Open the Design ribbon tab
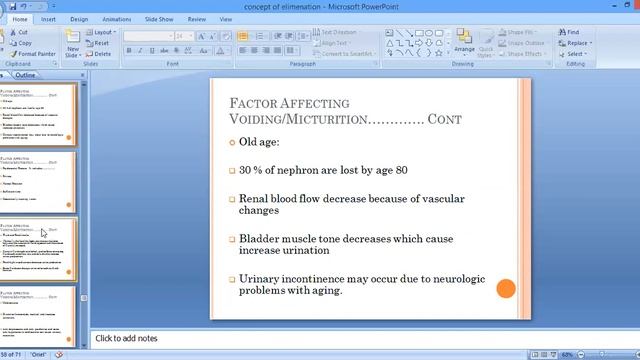This screenshot has height=360, width=640. 79,19
